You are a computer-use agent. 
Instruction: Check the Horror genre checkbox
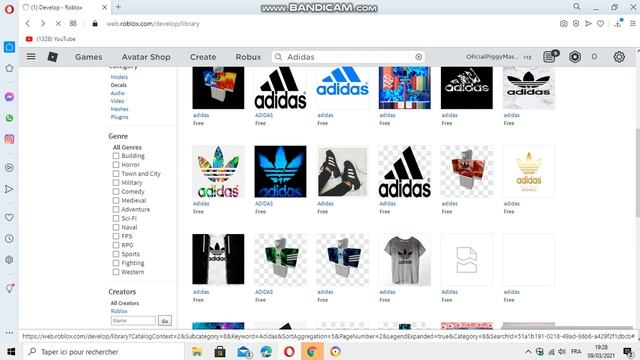coord(116,165)
